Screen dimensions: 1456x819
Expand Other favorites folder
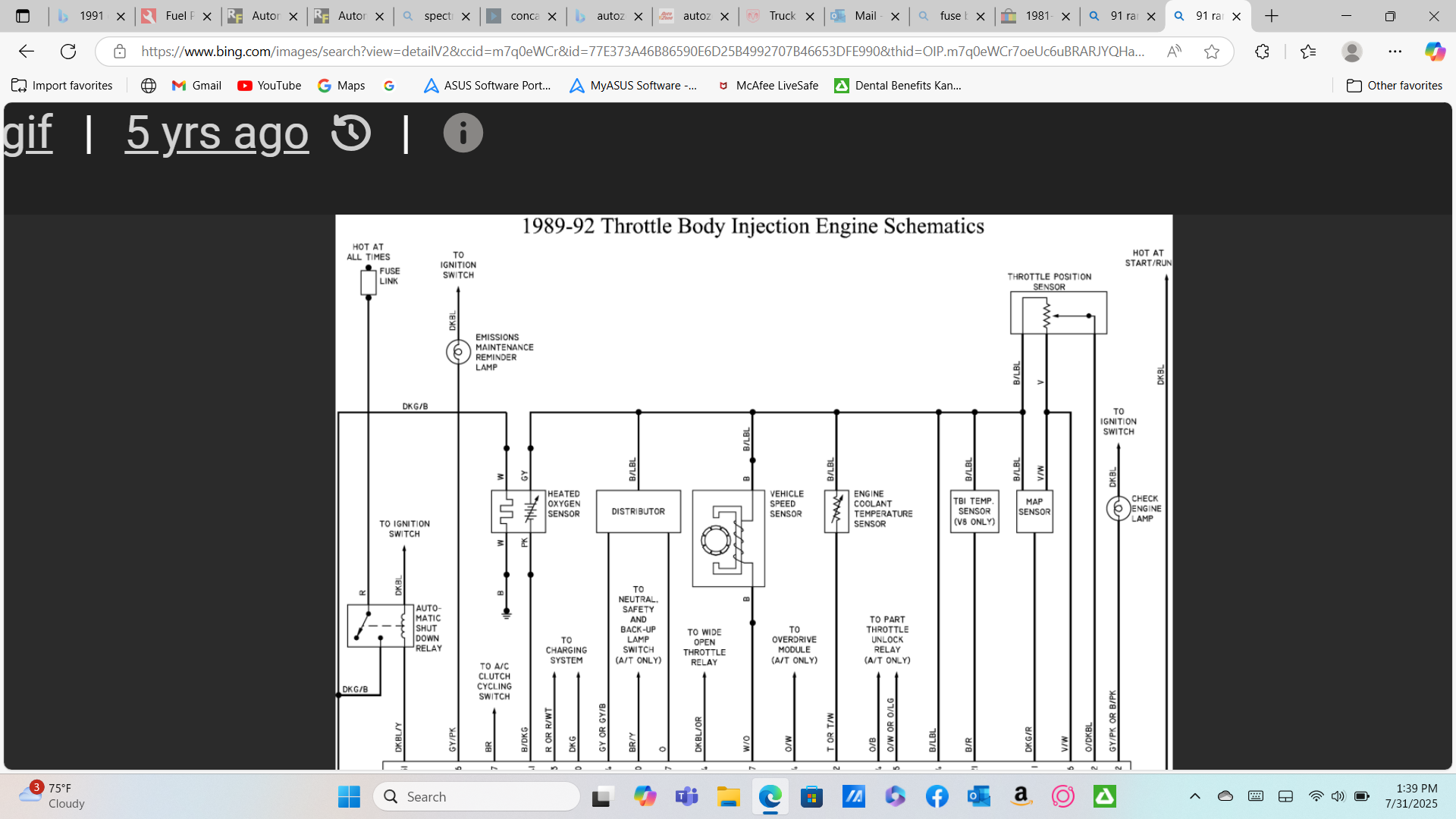point(1394,86)
